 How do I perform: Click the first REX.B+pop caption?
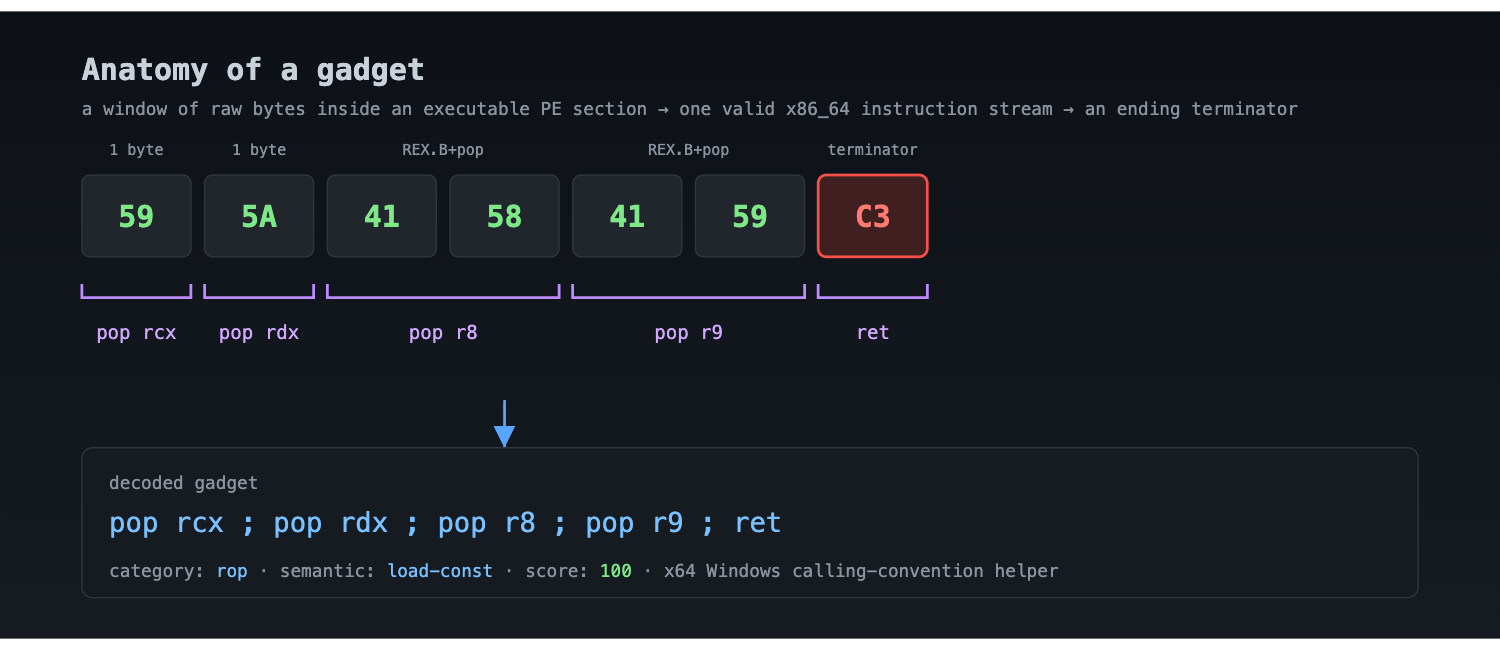coord(443,150)
